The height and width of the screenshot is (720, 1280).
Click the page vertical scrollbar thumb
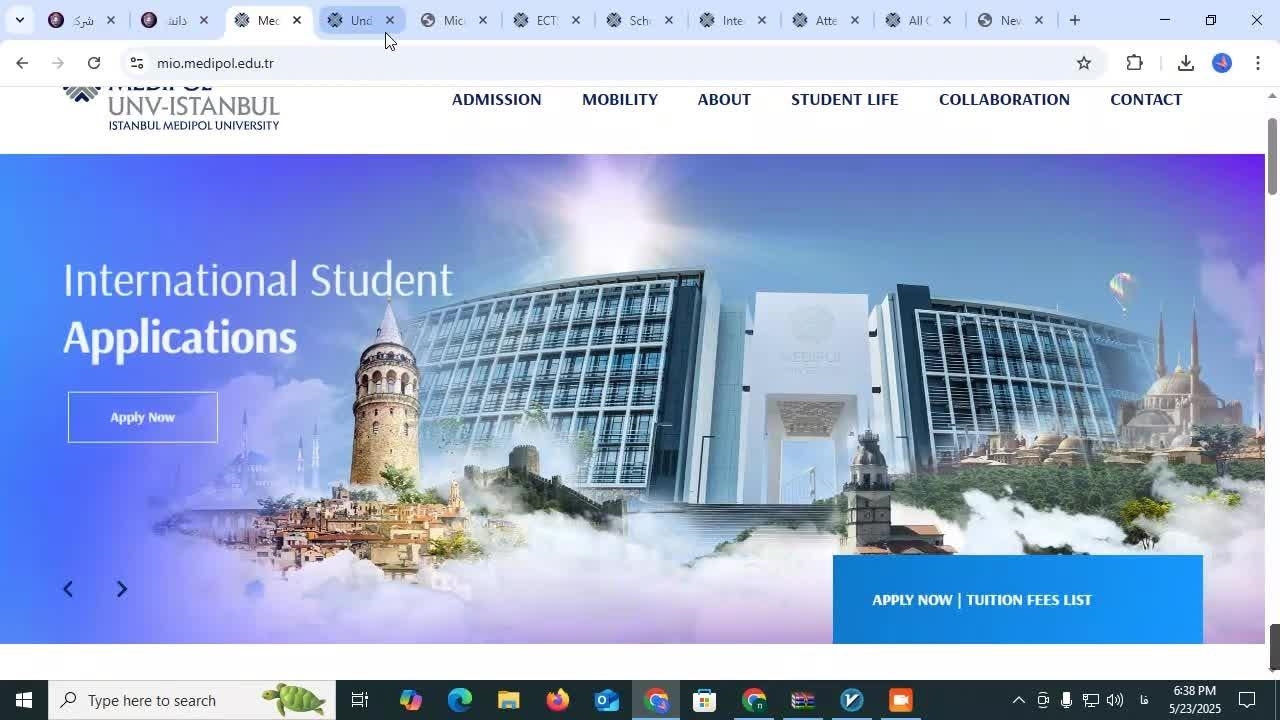[1272, 155]
